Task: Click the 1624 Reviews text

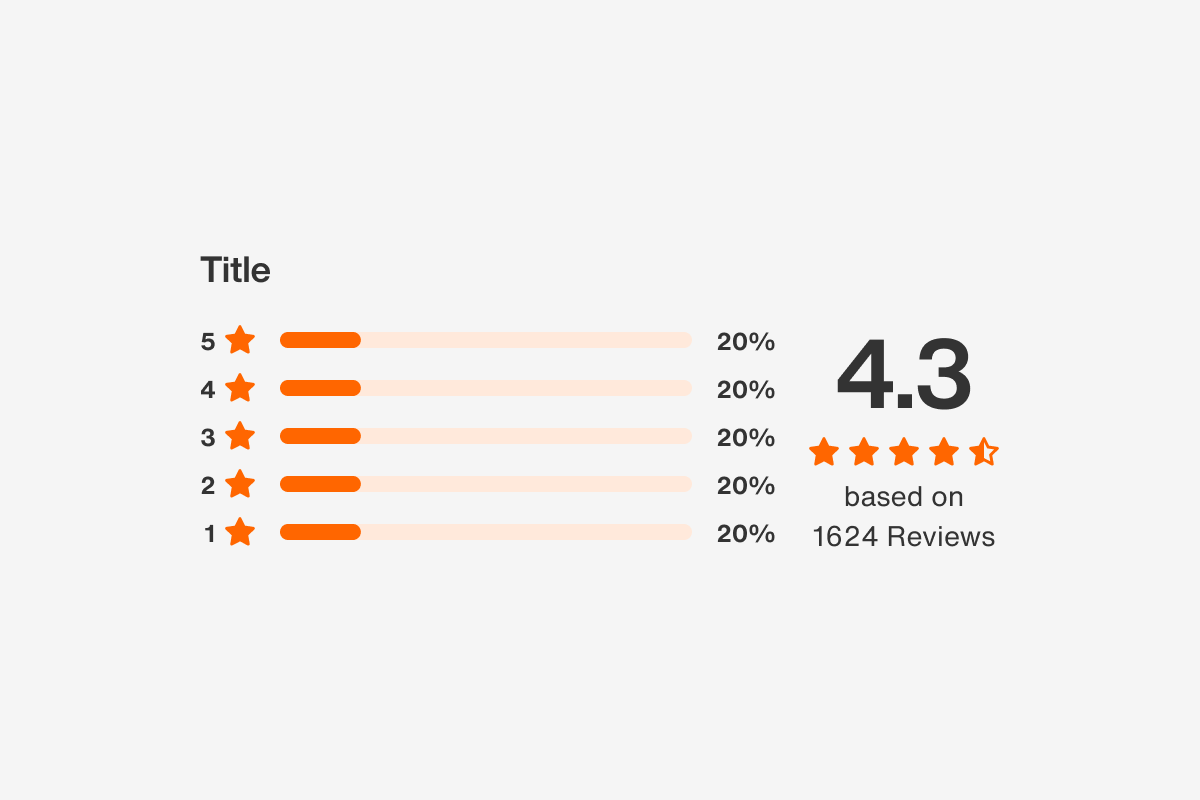Action: pos(904,537)
